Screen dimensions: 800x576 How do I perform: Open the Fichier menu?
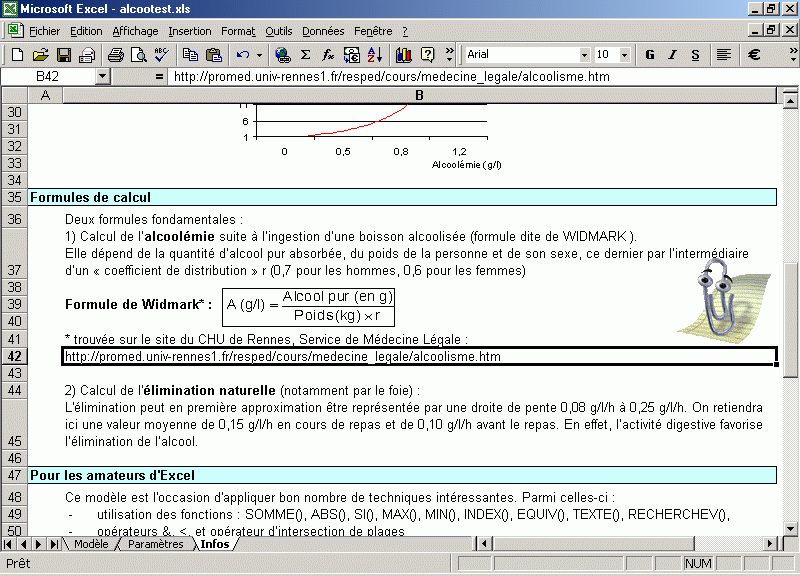[x=44, y=31]
